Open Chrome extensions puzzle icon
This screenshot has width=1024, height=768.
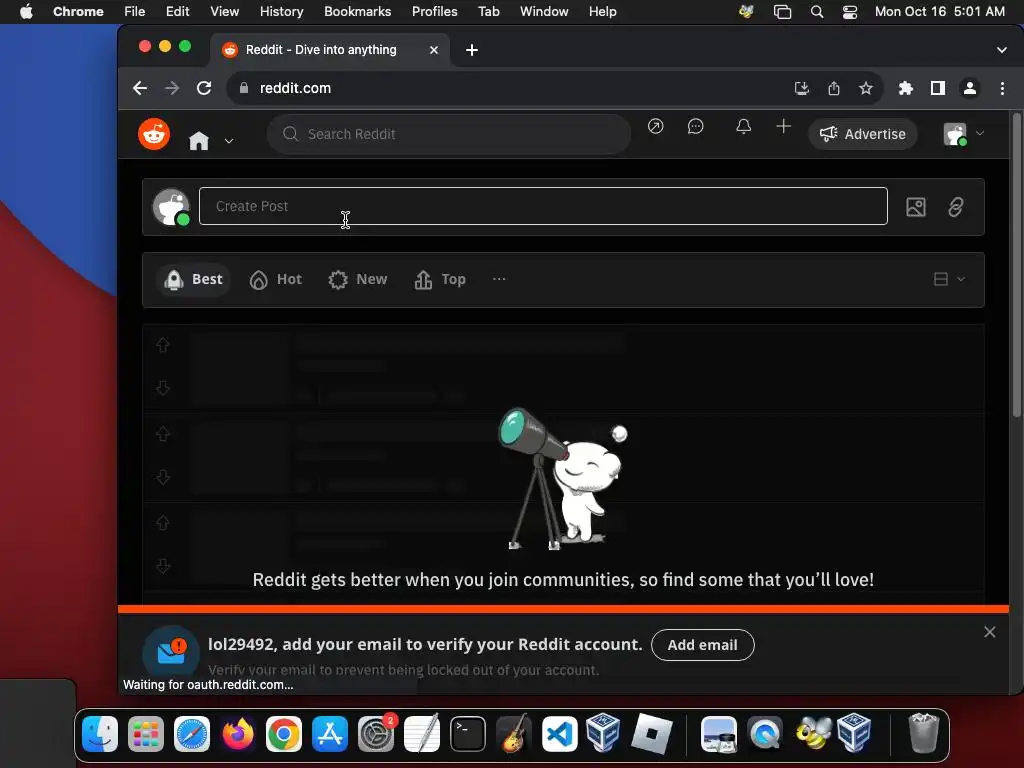tap(905, 88)
